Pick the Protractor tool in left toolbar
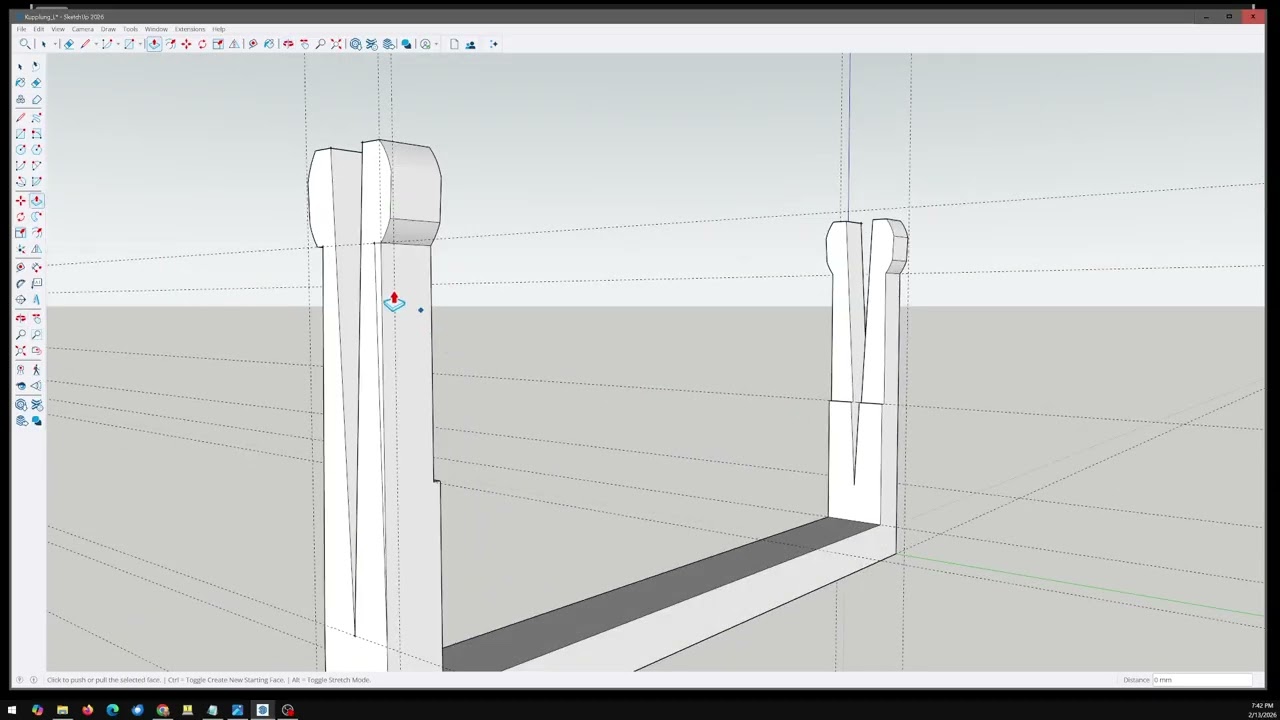The image size is (1280, 720). tap(20, 283)
